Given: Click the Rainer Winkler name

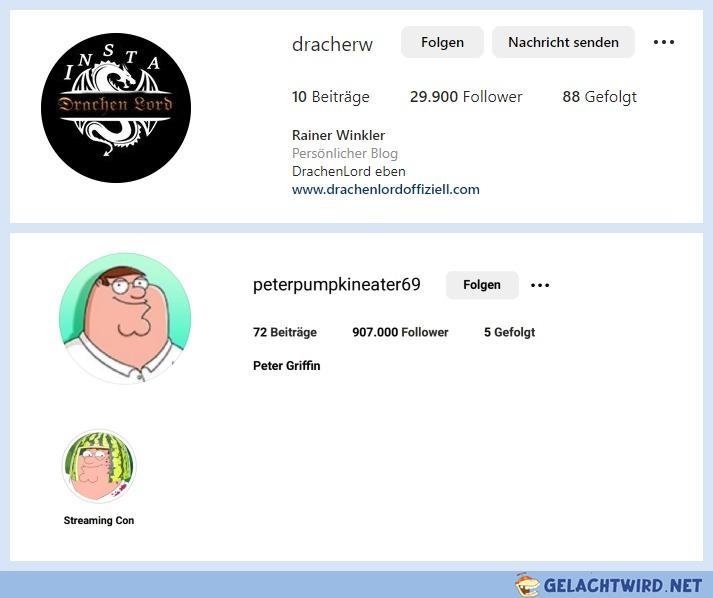Looking at the screenshot, I should point(338,135).
